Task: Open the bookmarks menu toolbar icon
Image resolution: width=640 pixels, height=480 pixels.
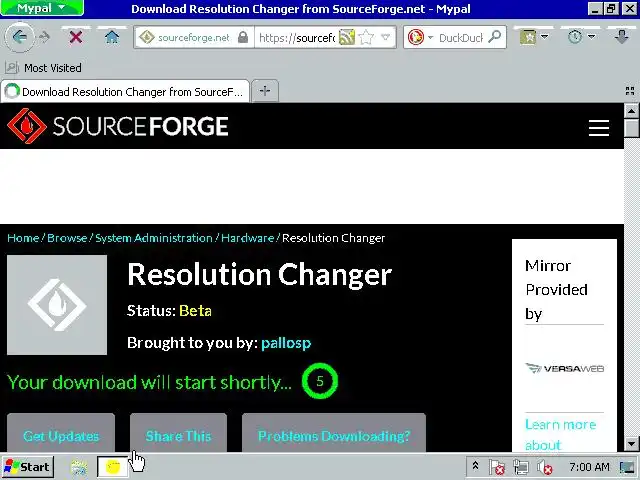Action: pyautogui.click(x=528, y=37)
